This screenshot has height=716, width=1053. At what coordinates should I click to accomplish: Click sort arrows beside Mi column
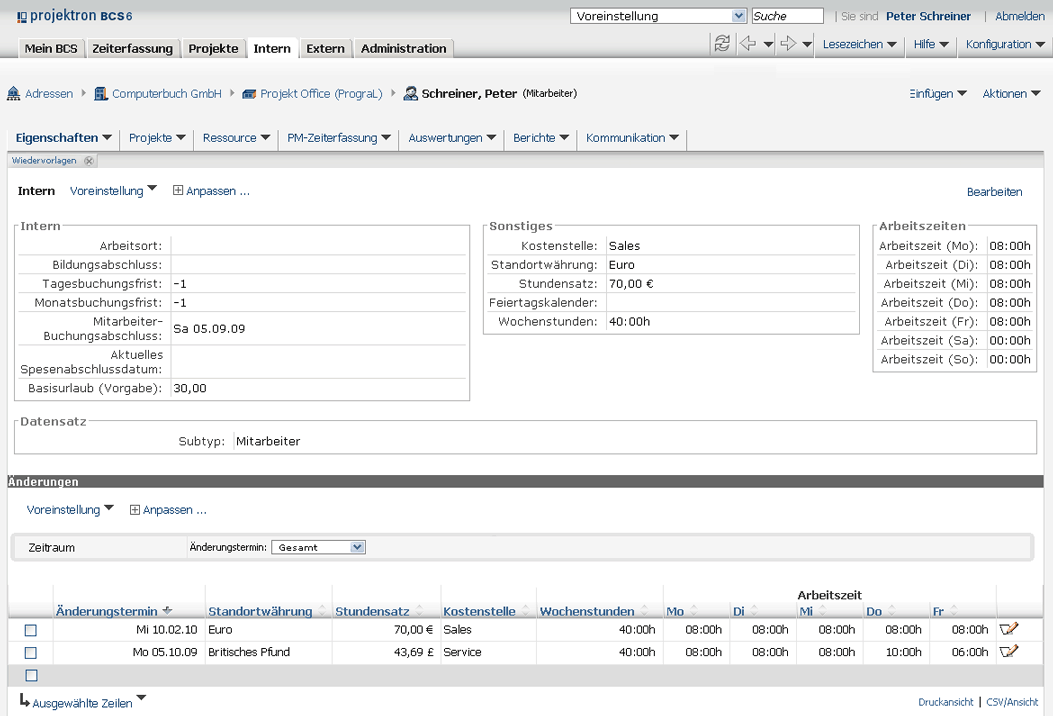click(823, 611)
